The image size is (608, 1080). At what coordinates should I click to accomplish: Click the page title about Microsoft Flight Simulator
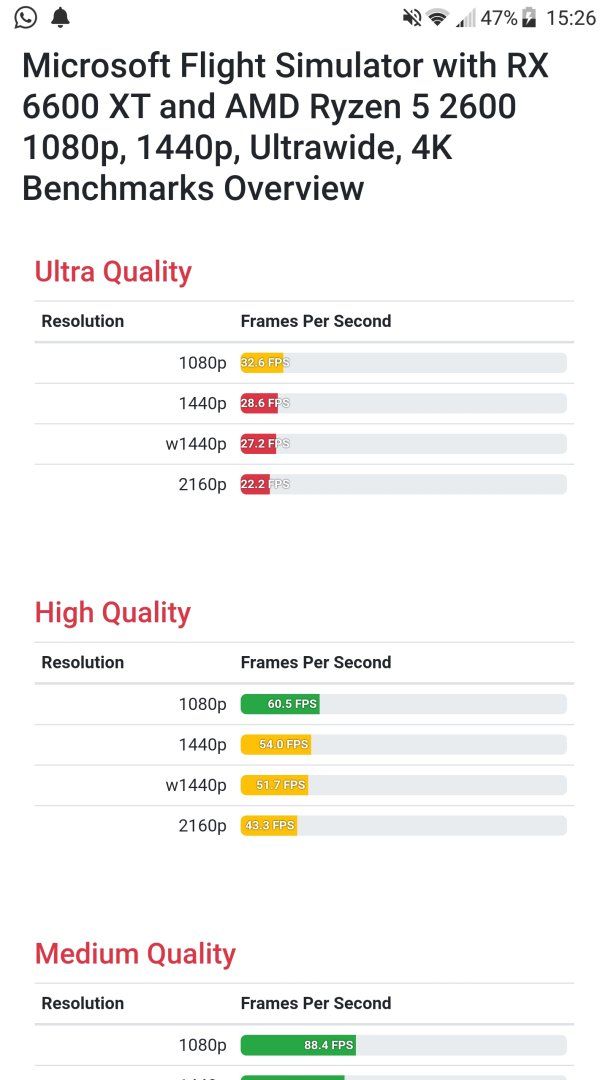[286, 127]
